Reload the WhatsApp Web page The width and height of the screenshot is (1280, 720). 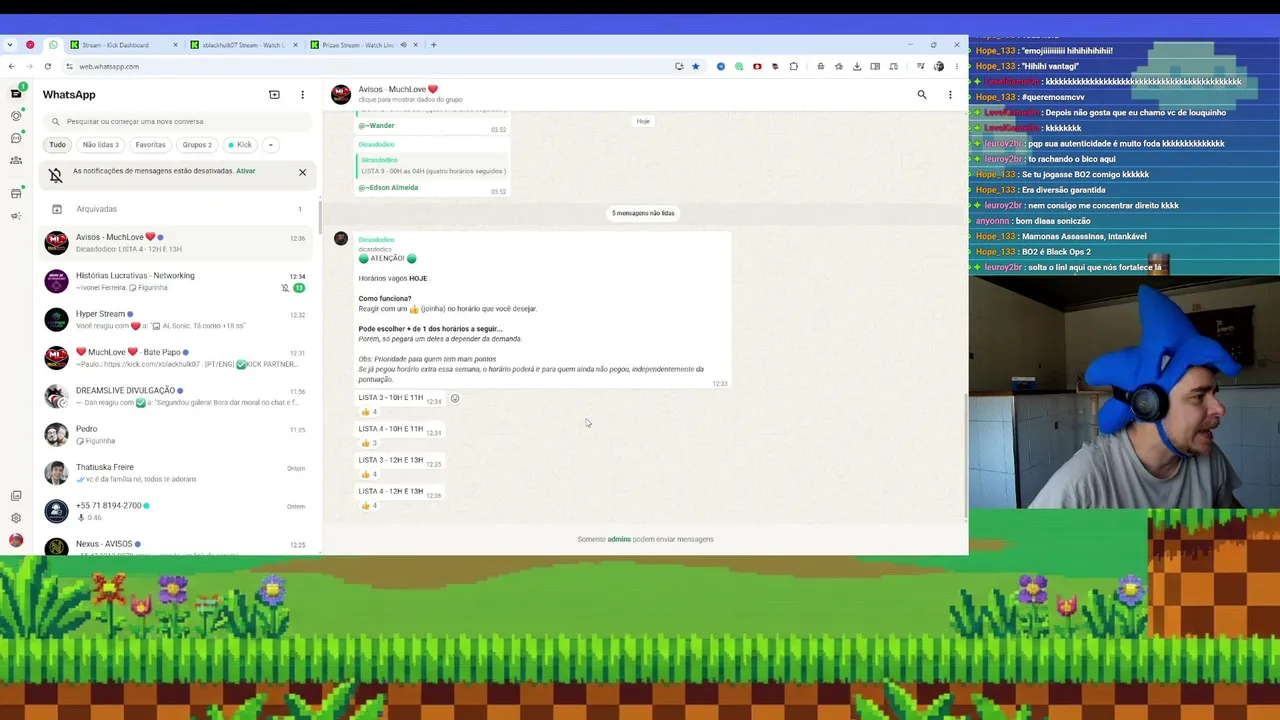point(47,67)
